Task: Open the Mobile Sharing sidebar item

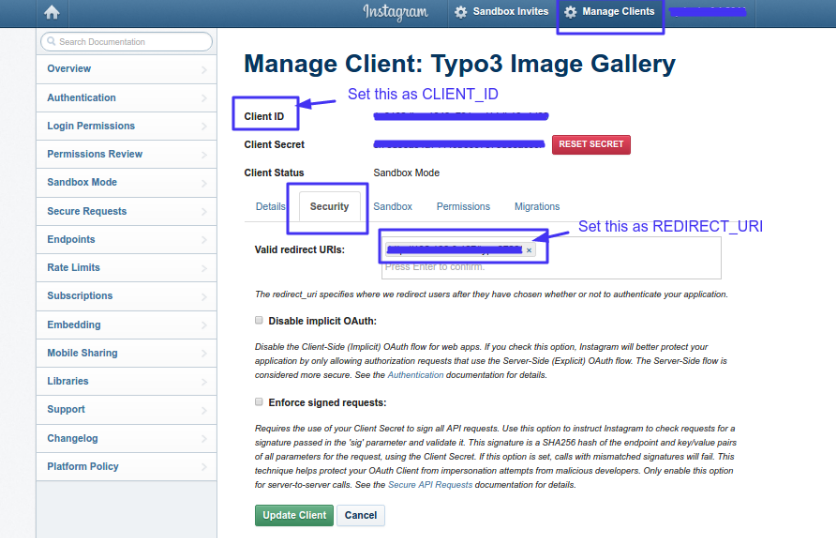Action: (x=126, y=353)
